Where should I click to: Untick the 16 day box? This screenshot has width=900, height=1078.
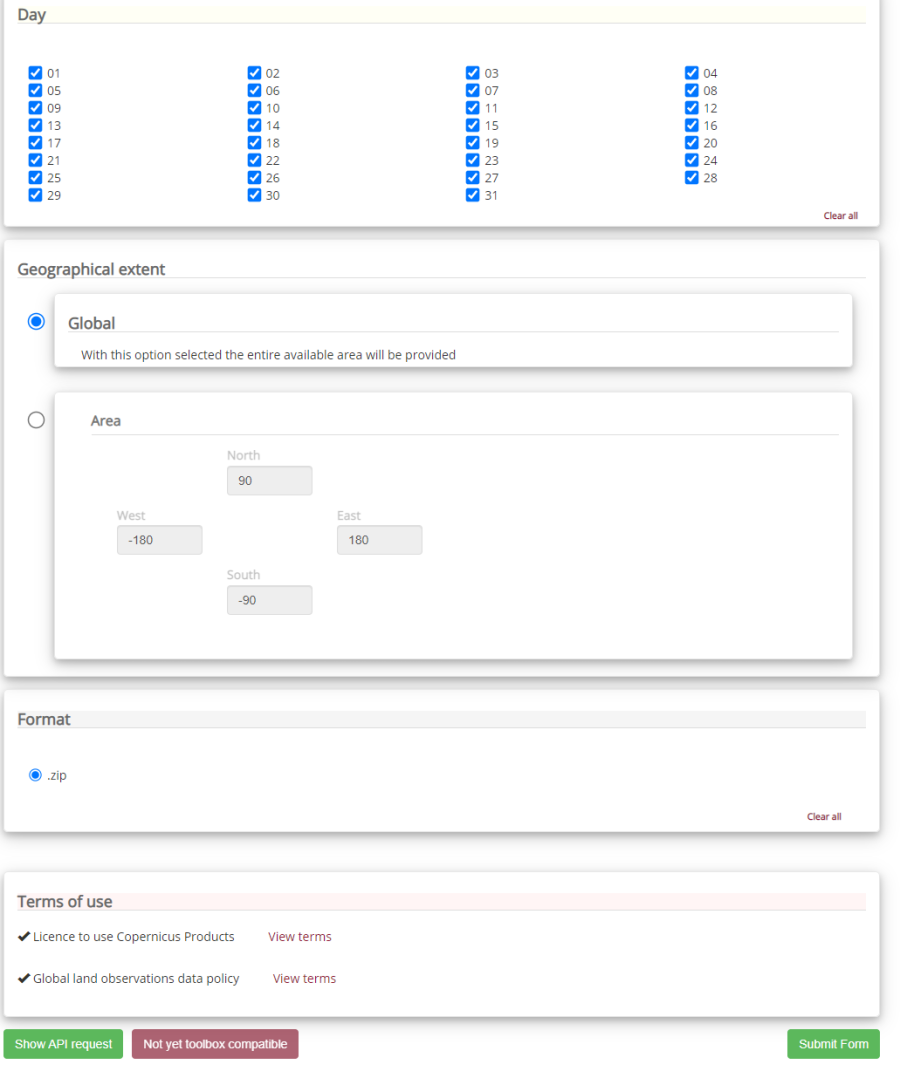click(x=692, y=125)
